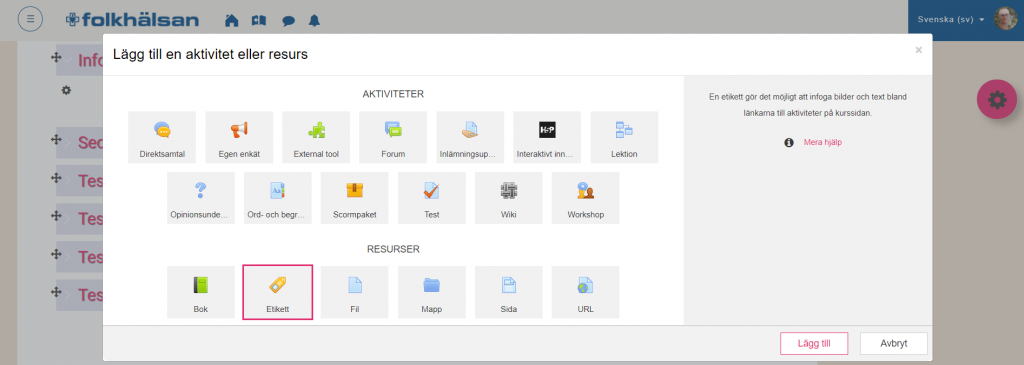Click the Lägg till button

tap(814, 343)
